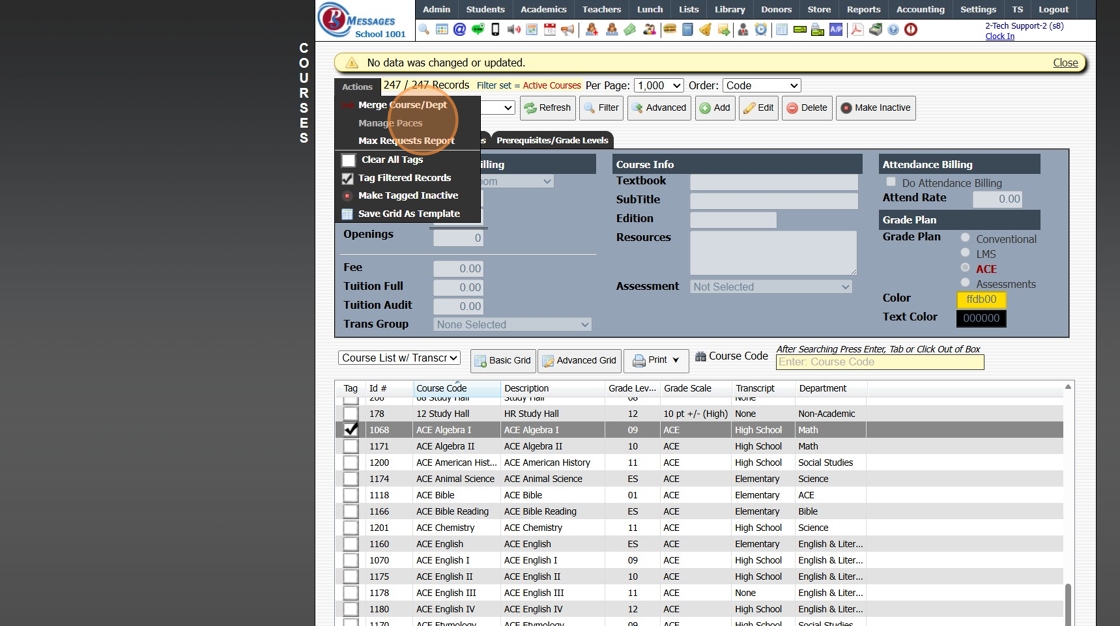Choose Manage Paces from Actions menu

(390, 123)
